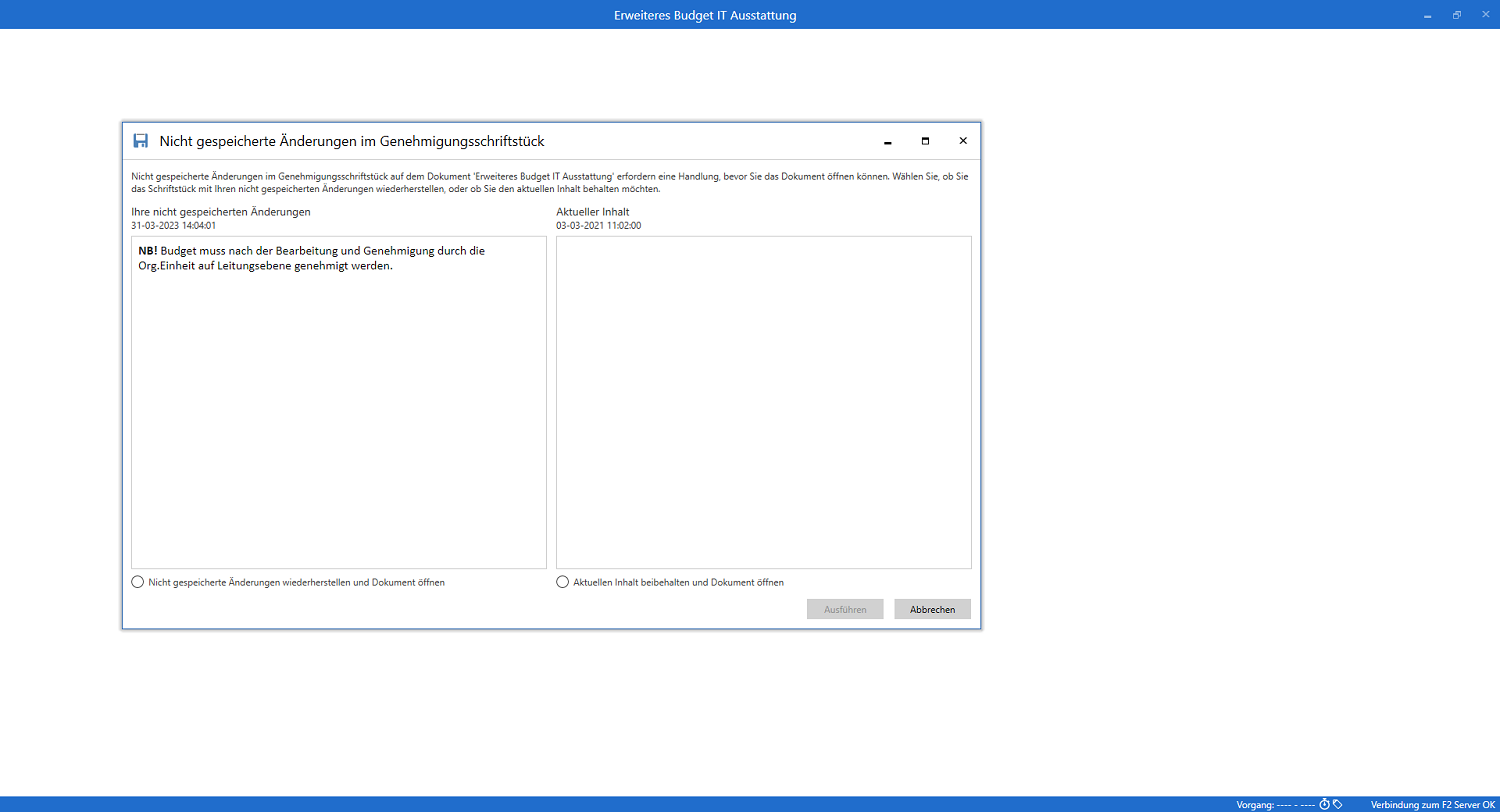Click the stopwatch icon in the status bar

(1324, 803)
